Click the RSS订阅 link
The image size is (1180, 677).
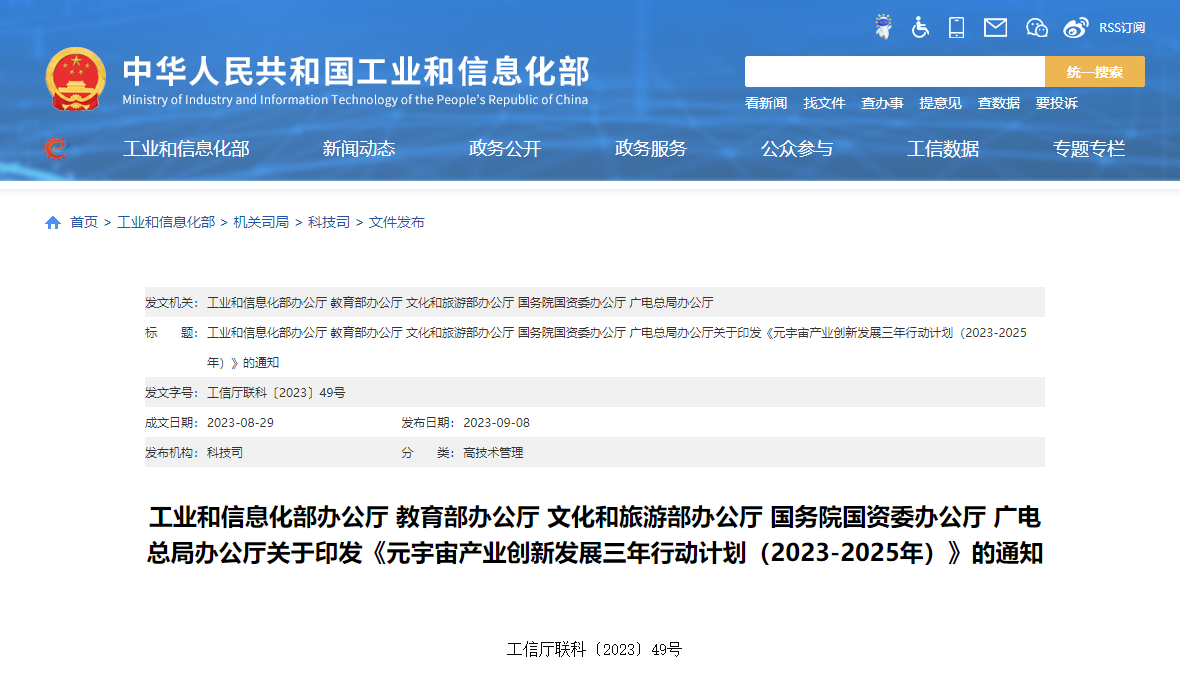(1122, 28)
